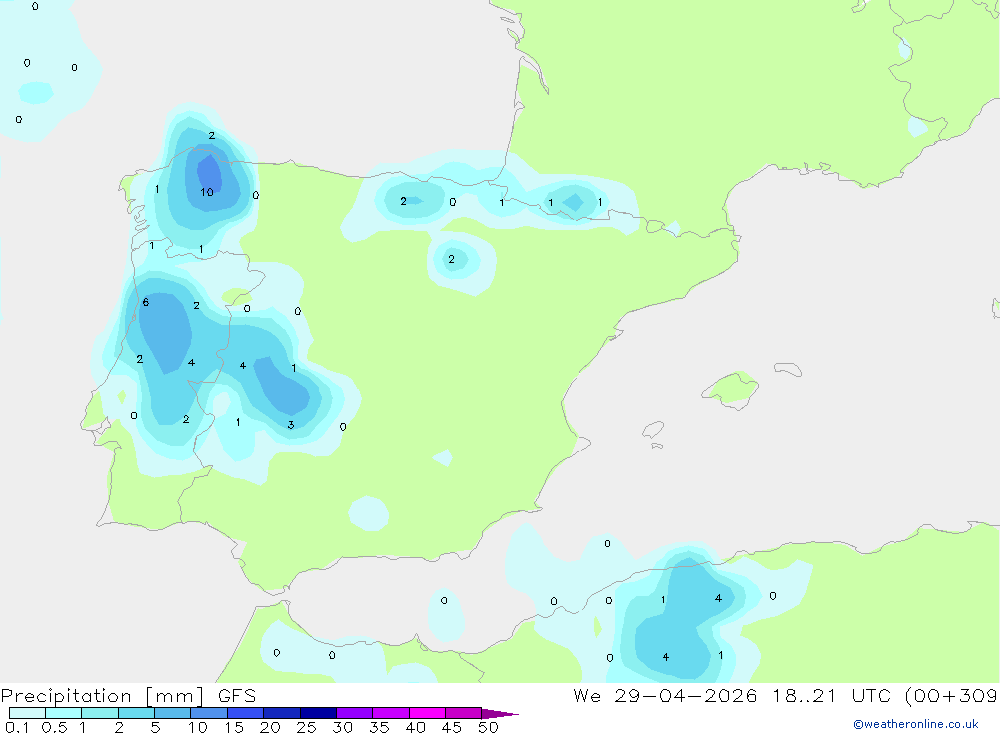Click the over-50 mm legend arrow tip

[x=501, y=713]
